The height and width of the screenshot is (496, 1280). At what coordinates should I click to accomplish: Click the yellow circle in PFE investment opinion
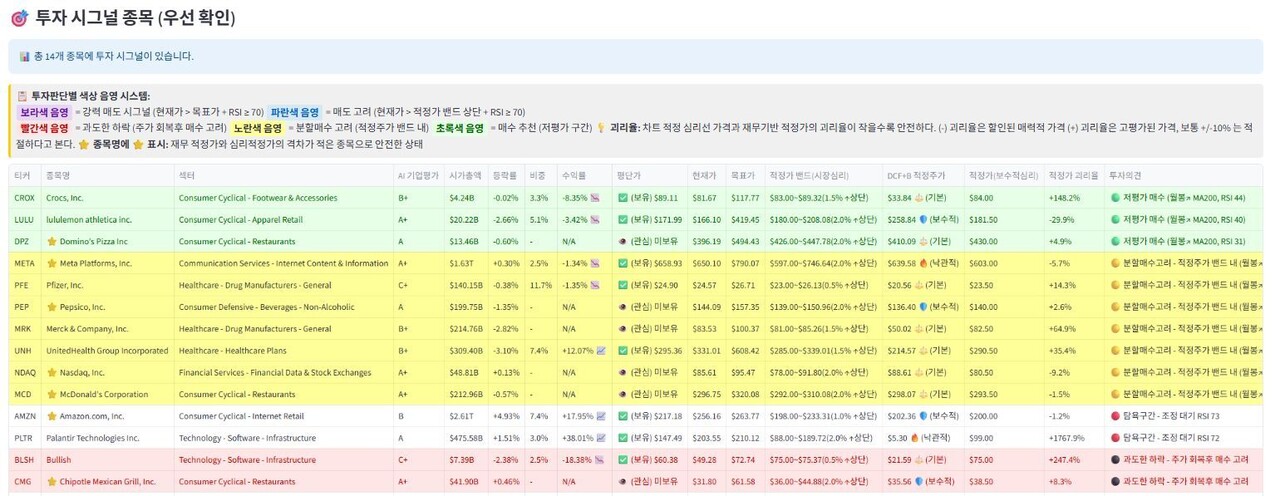1115,285
